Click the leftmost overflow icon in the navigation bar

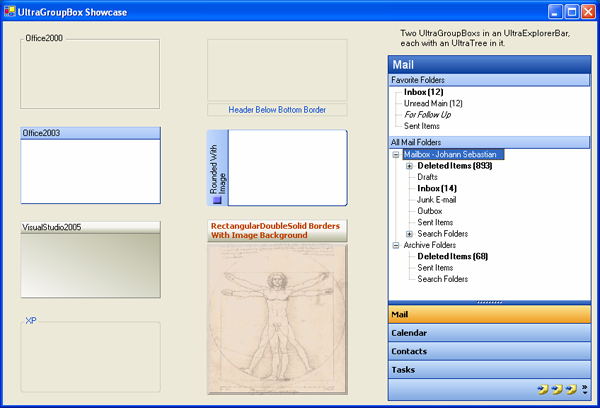(x=543, y=389)
